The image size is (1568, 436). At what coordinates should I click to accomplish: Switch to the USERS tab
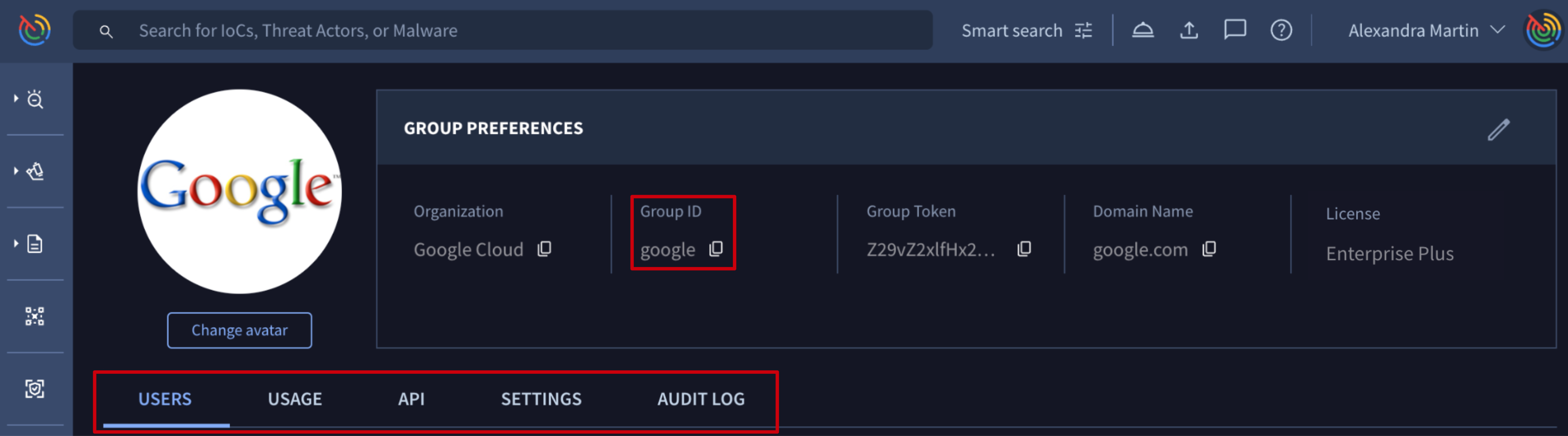click(165, 399)
